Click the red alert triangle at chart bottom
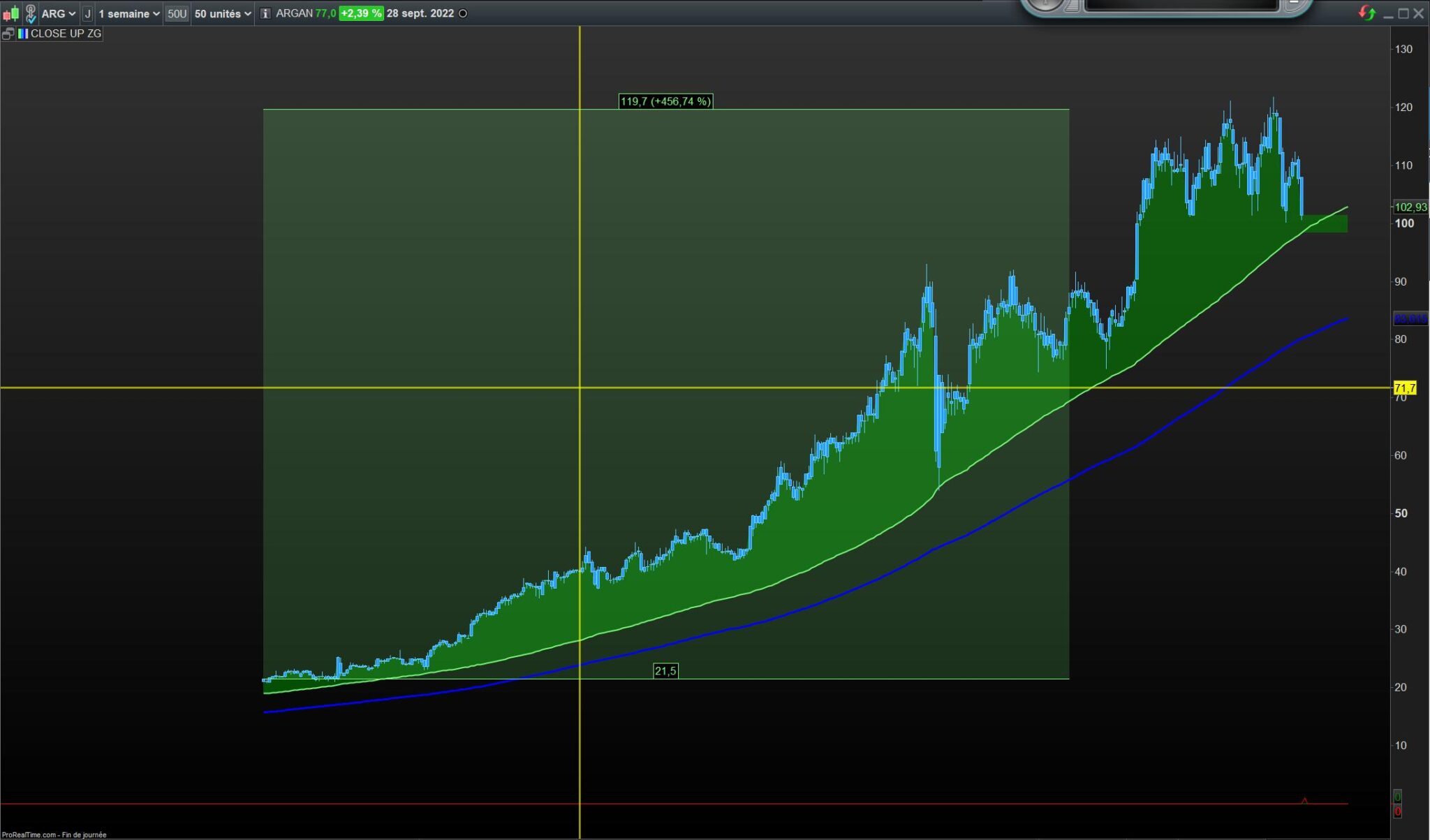 click(x=1304, y=800)
